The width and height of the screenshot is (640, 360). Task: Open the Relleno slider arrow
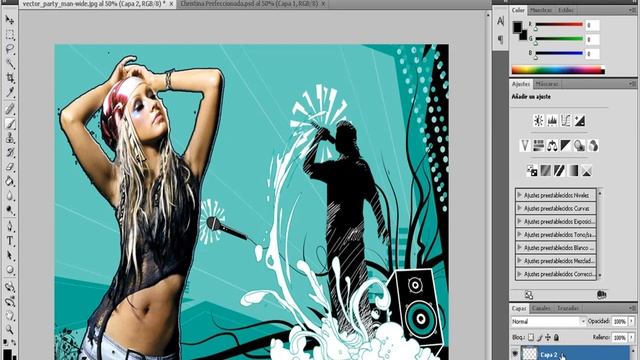coord(631,338)
